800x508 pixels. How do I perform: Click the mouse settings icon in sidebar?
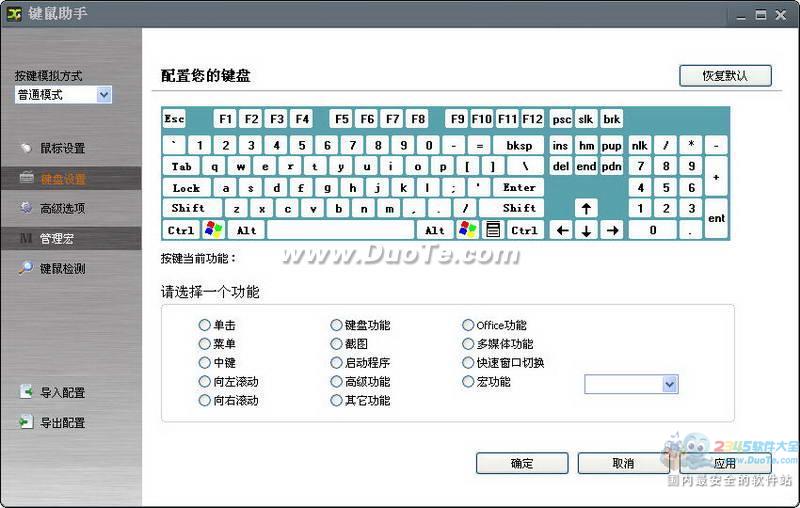pos(25,148)
